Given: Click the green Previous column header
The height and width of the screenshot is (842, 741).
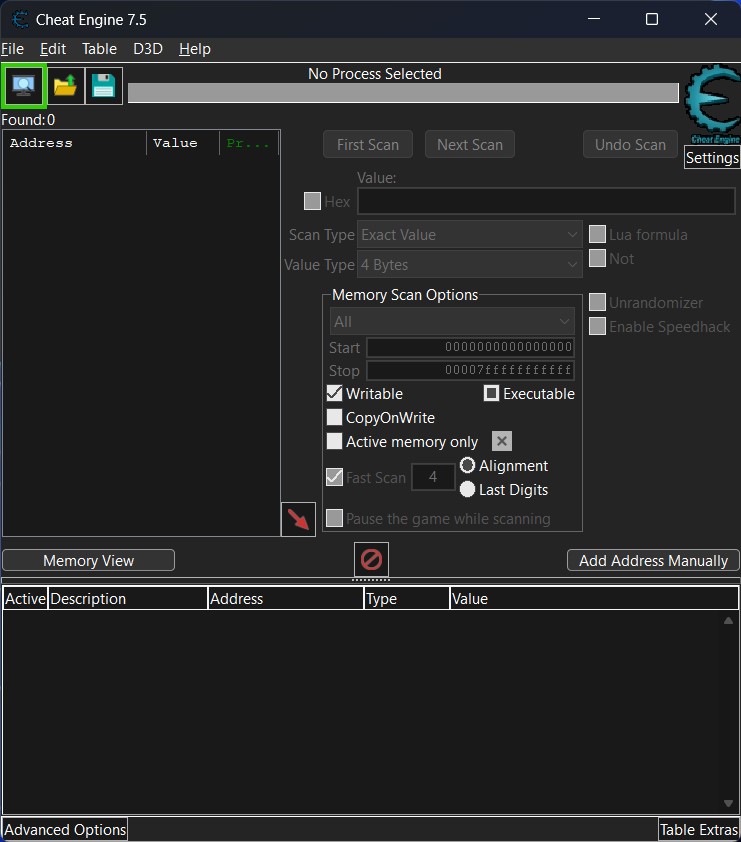Looking at the screenshot, I should 249,143.
